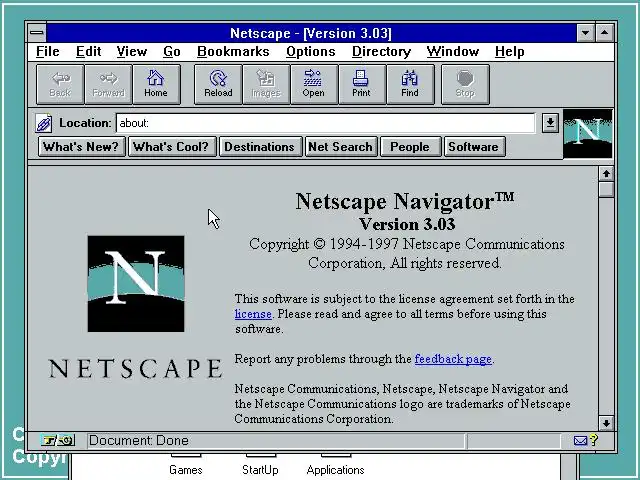This screenshot has width=640, height=480.
Task: Click the Destinations directory button
Action: tap(260, 147)
